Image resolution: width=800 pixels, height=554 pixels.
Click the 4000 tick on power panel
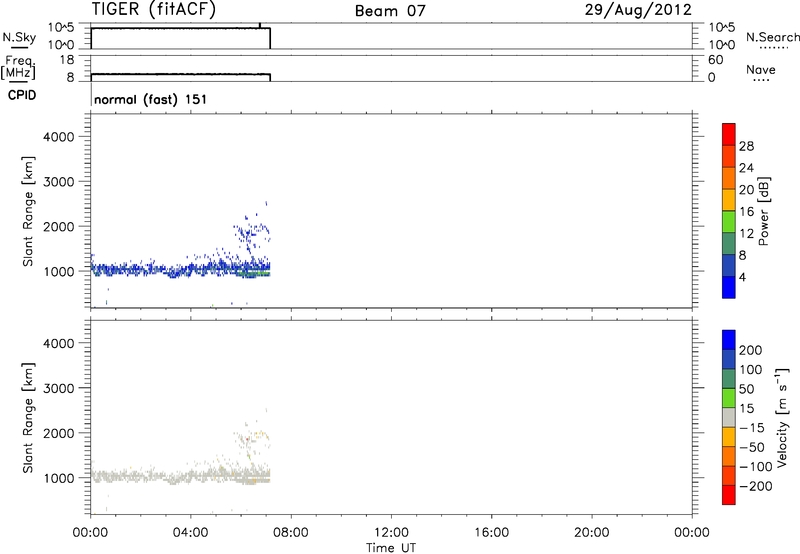coord(58,137)
